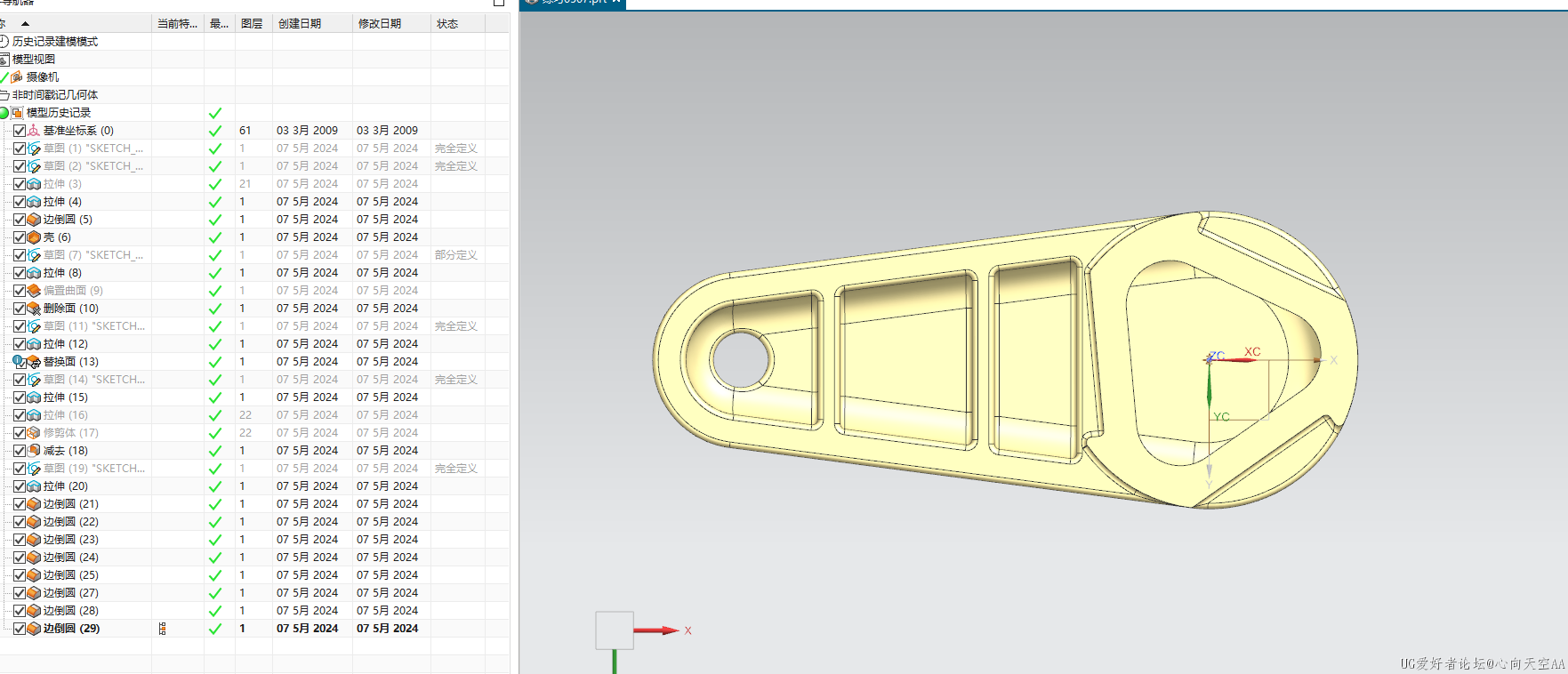Screen dimensions: 1568x674
Task: Click layer value 61 in 基准坐标系 row
Action: [245, 131]
